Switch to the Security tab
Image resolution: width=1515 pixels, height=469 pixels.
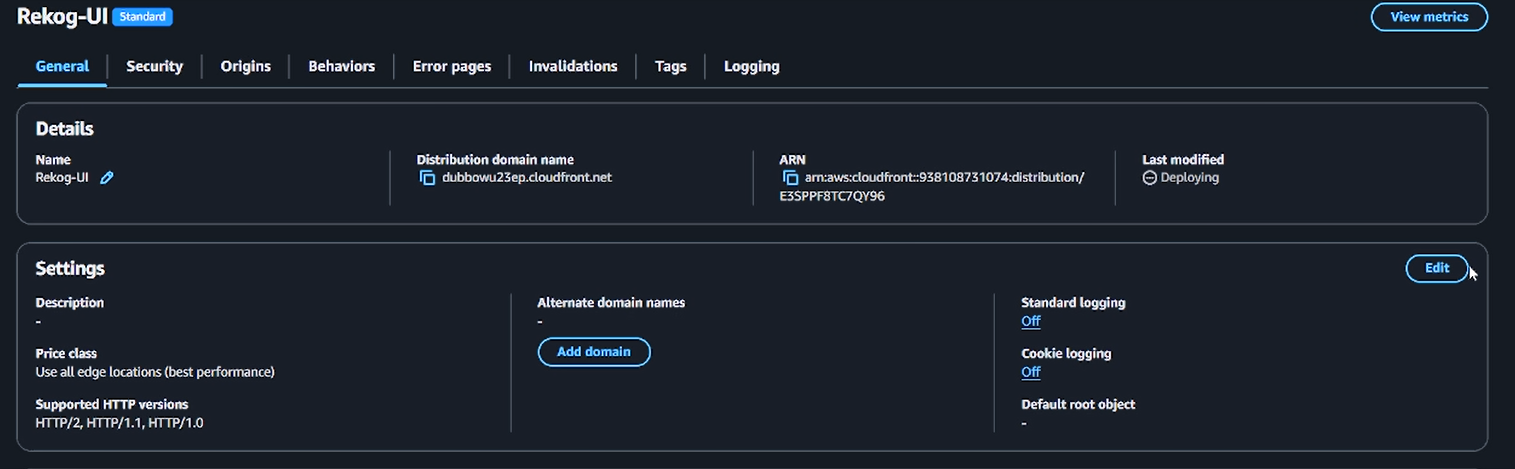[x=154, y=66]
